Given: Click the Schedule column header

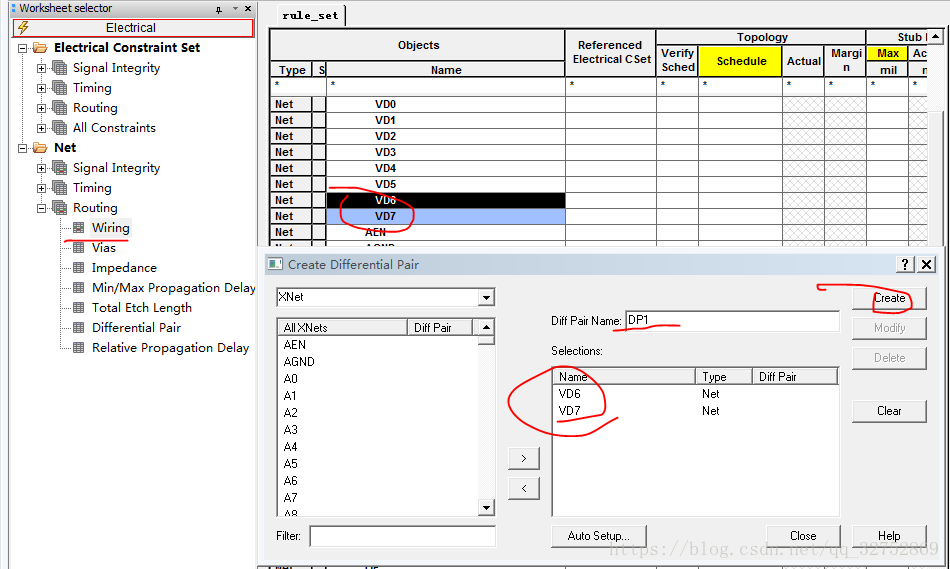Looking at the screenshot, I should click(741, 61).
